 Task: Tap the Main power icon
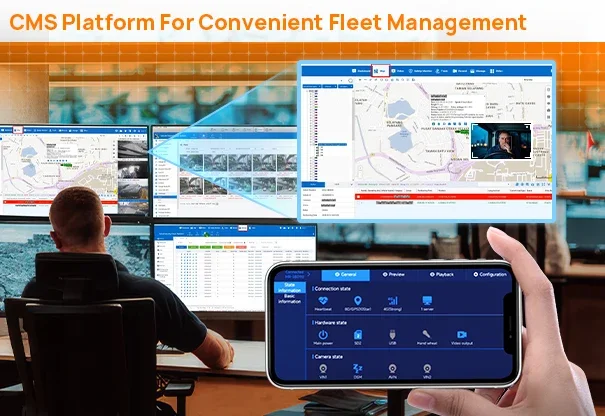(x=323, y=335)
